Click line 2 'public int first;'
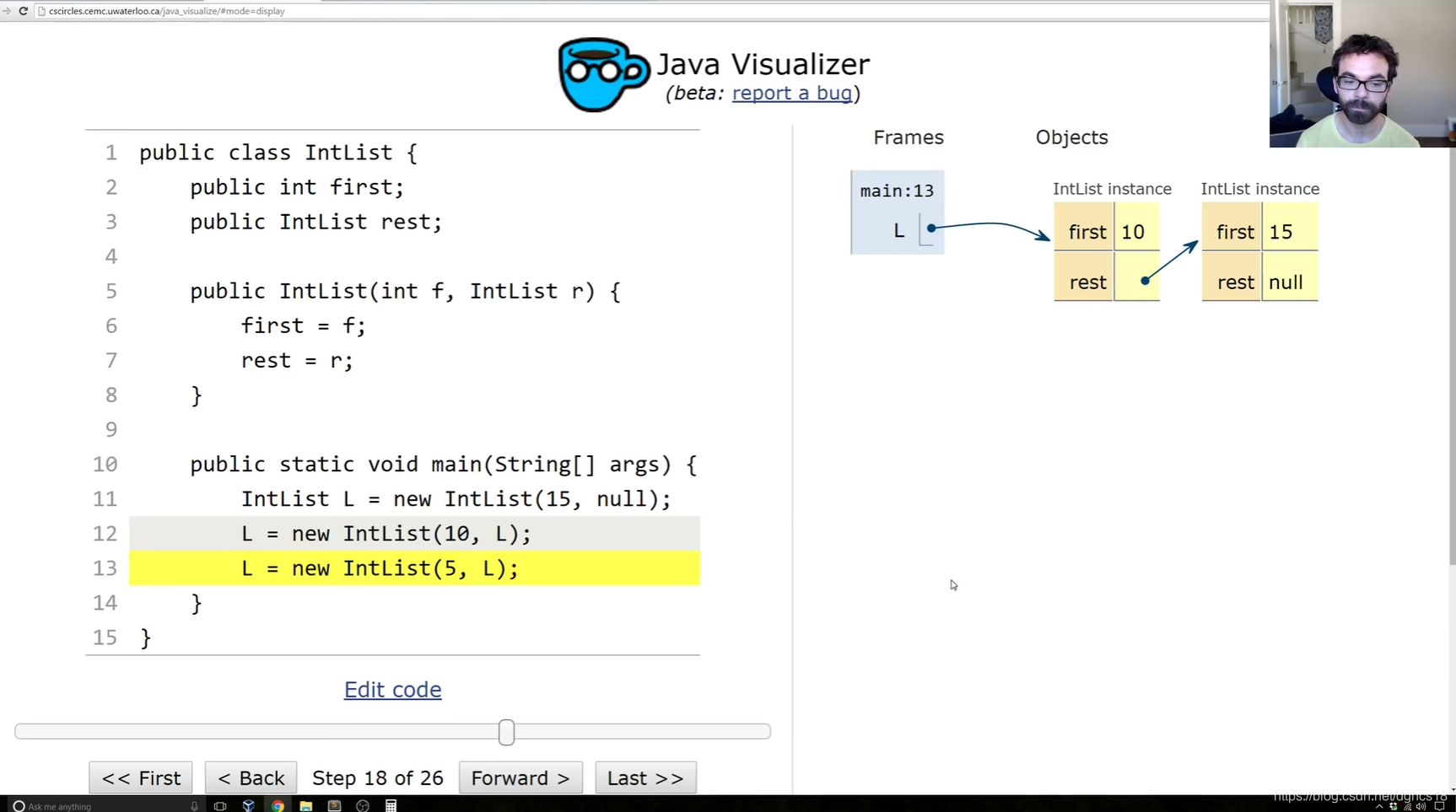The width and height of the screenshot is (1456, 812). [297, 187]
